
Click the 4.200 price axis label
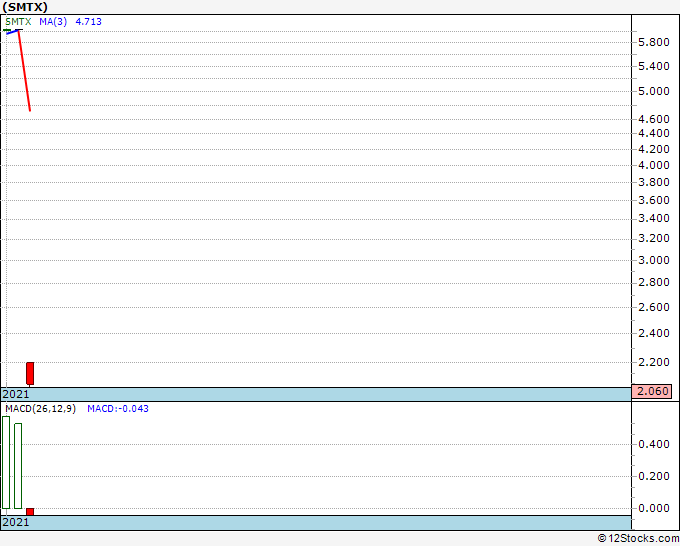pyautogui.click(x=654, y=149)
